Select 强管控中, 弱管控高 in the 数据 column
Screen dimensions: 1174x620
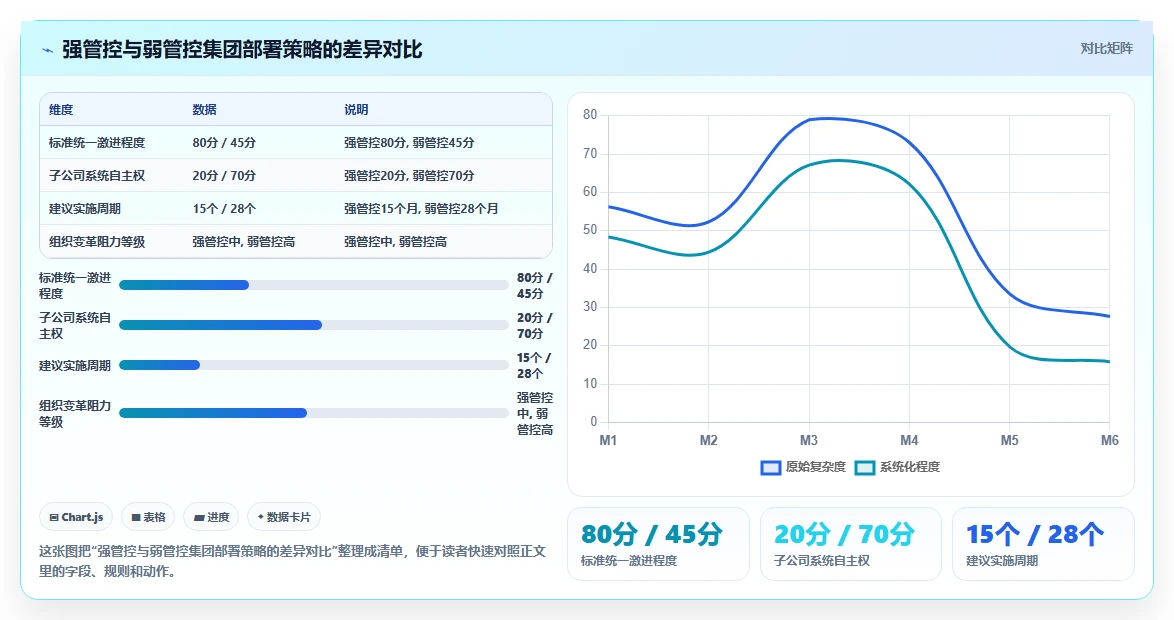243,241
